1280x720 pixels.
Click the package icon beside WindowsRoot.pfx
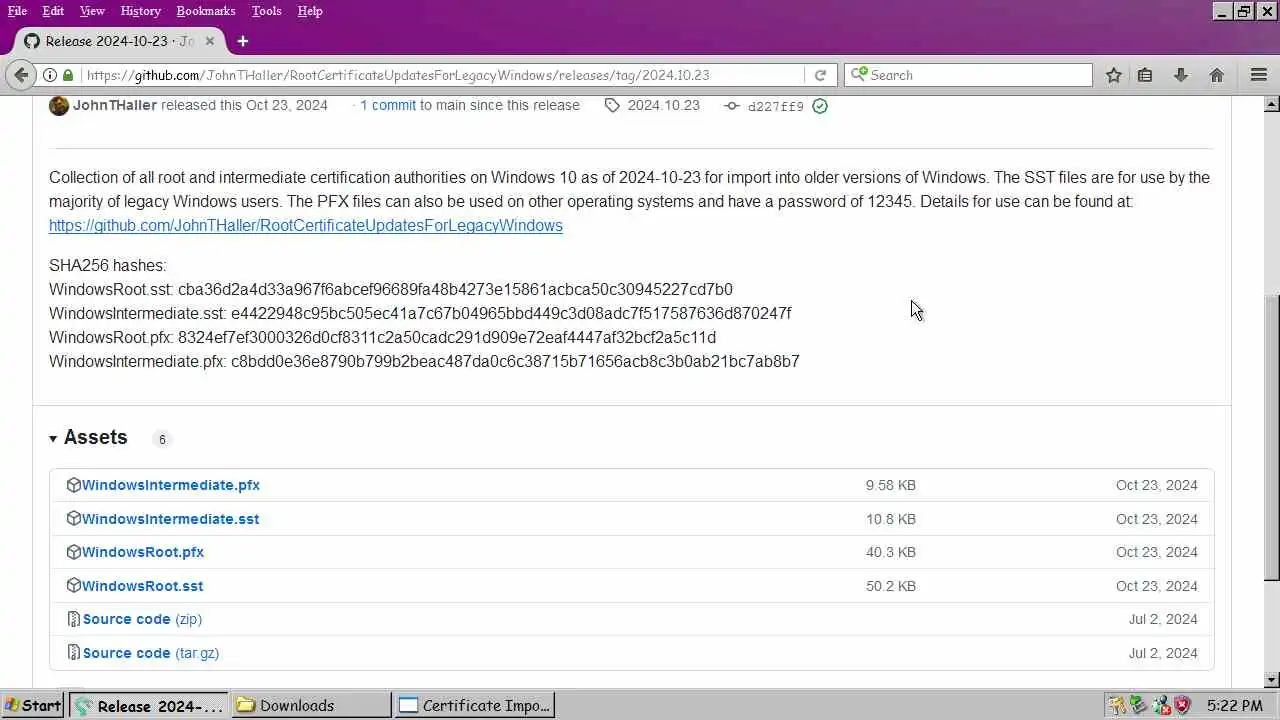[73, 552]
